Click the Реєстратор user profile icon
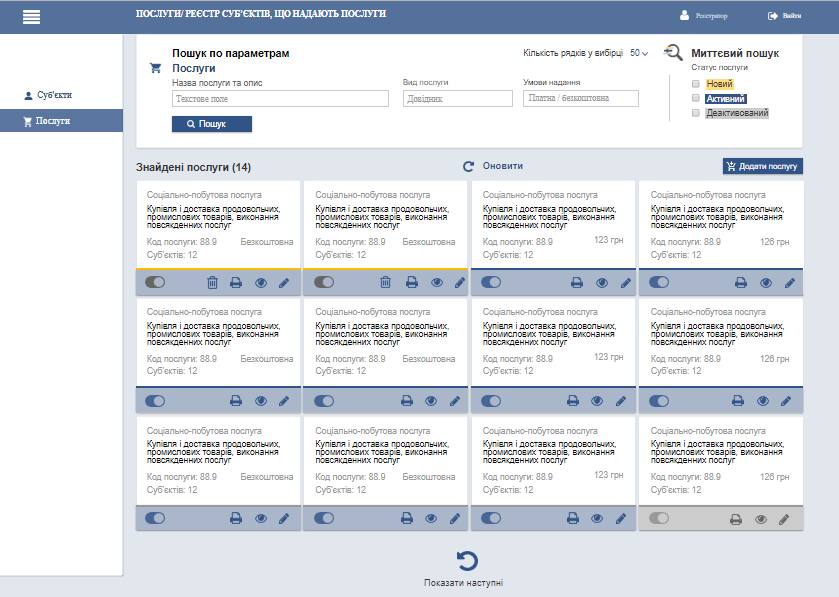Viewport: 839px width, 597px height. pos(684,16)
